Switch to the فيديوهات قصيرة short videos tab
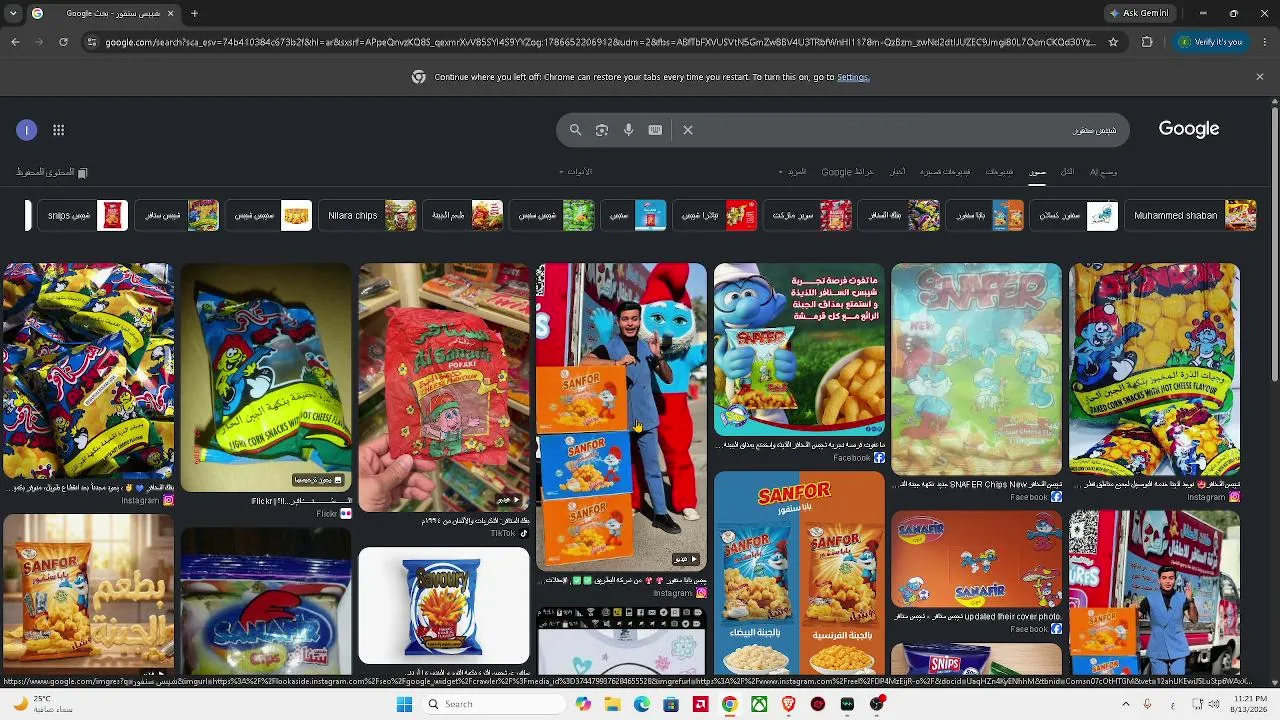Screen dimensions: 1280x720 coord(945,172)
